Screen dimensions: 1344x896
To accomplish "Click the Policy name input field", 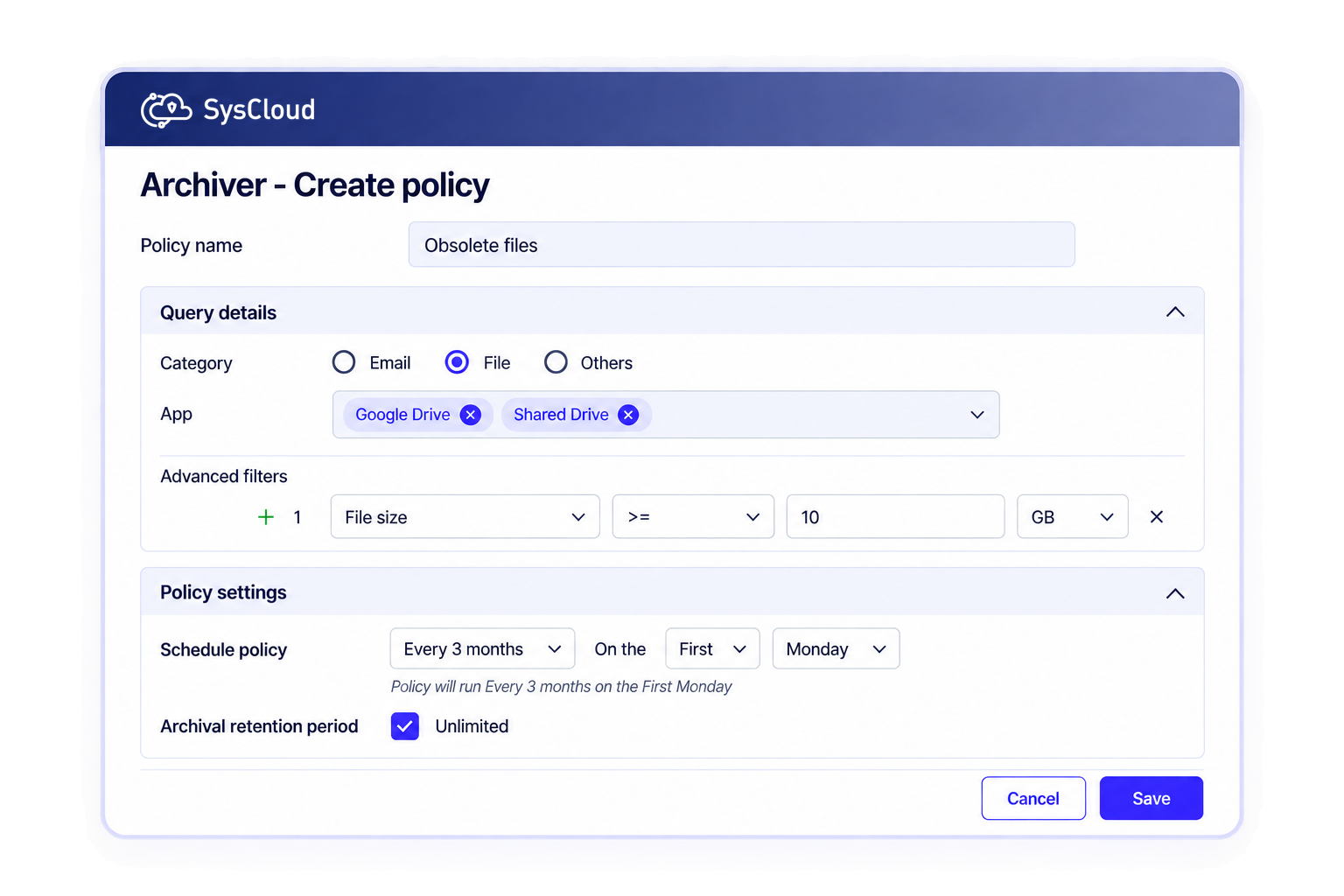I will click(741, 245).
